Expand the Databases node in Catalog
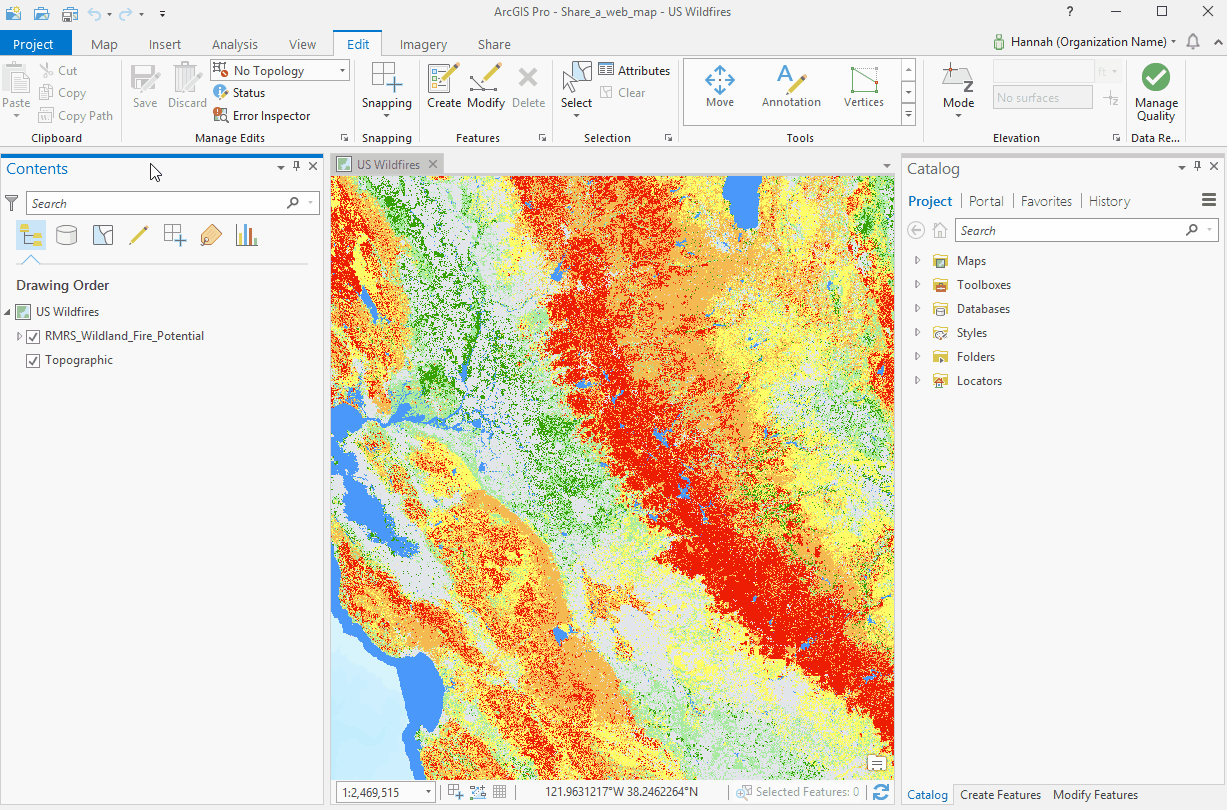Viewport: 1227px width, 810px height. coord(917,308)
